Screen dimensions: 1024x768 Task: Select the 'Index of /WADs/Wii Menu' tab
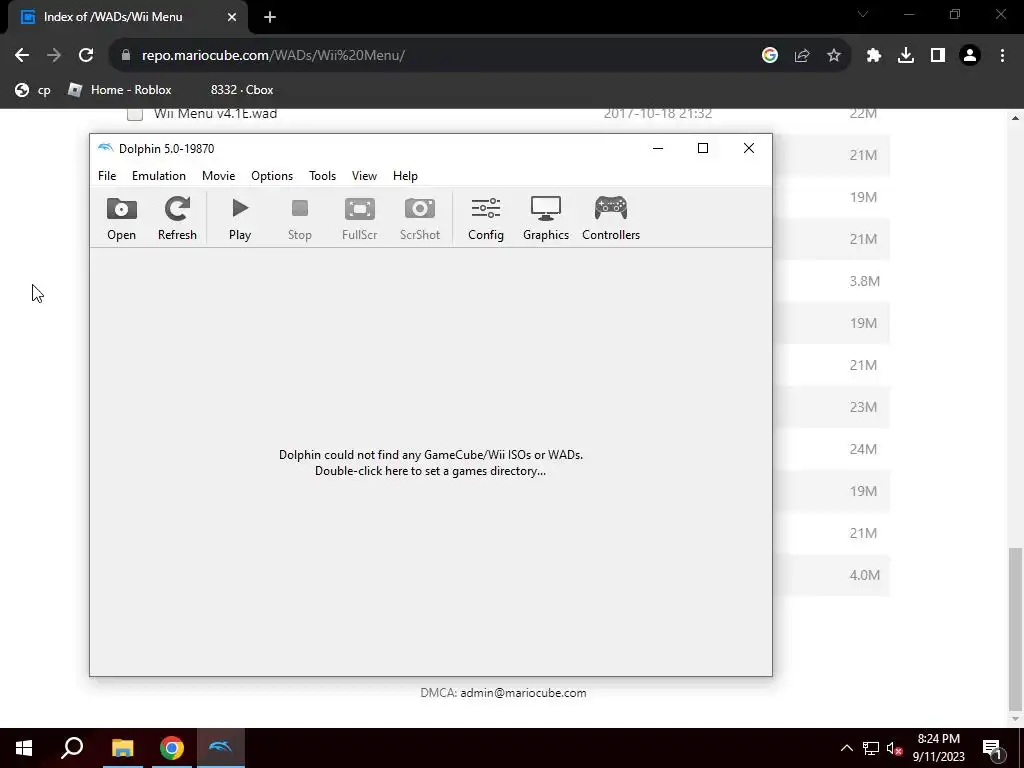tap(127, 17)
